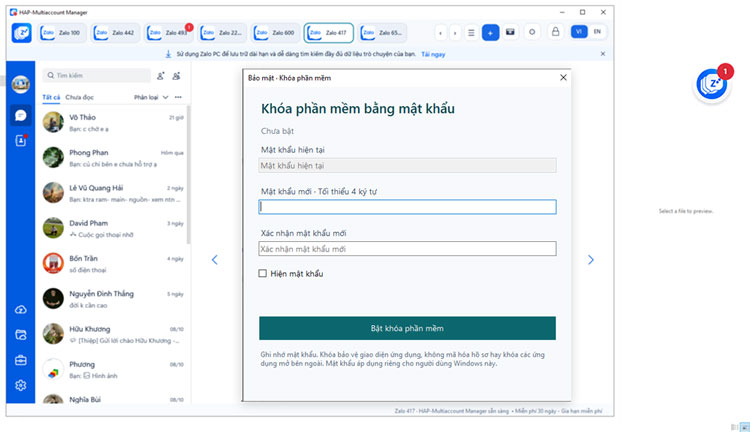Switch to the Zalo 100 account tab
Image resolution: width=750 pixels, height=432 pixels.
tap(62, 33)
